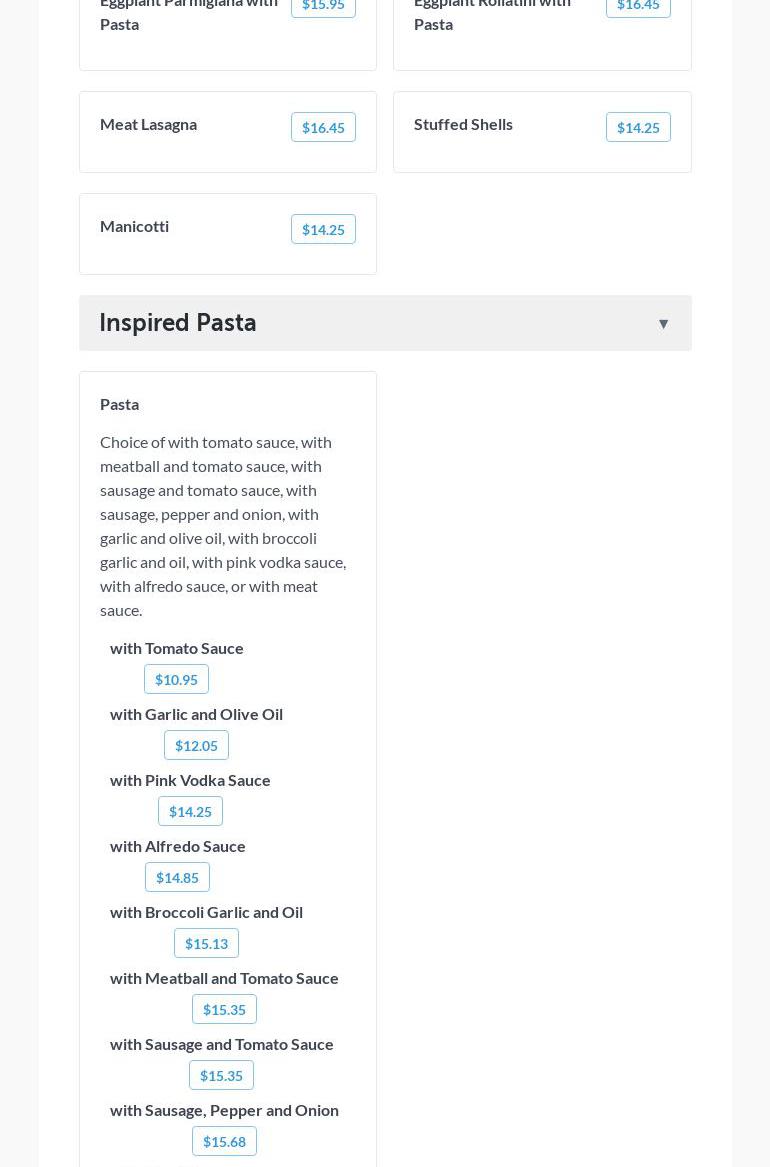Add pasta with Tomato Sauce for $10.95
This screenshot has width=770, height=1167.
[176, 679]
